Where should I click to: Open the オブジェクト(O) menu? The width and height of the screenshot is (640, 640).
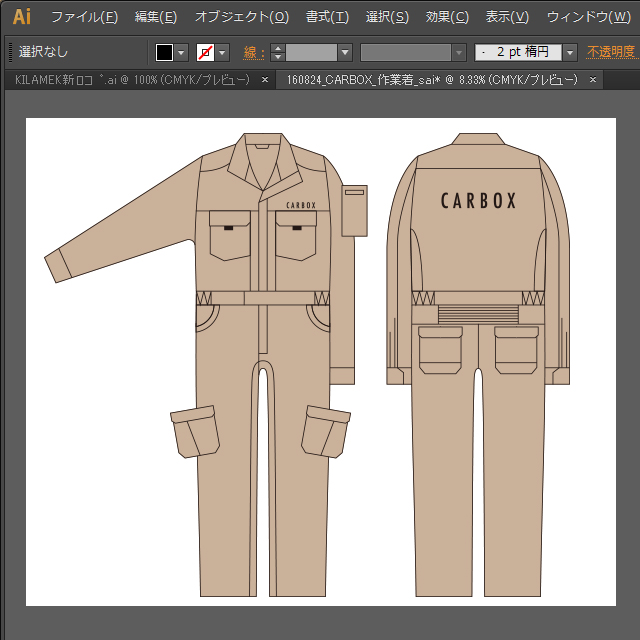coord(241,17)
